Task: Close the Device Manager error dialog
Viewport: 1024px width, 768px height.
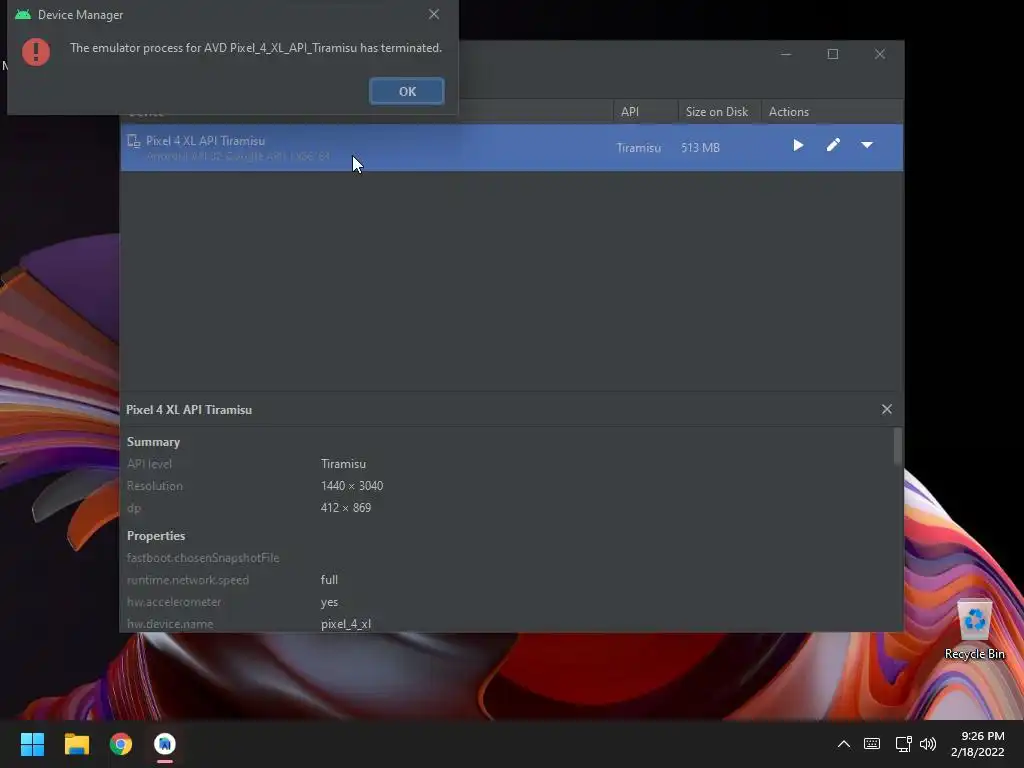Action: click(x=434, y=14)
